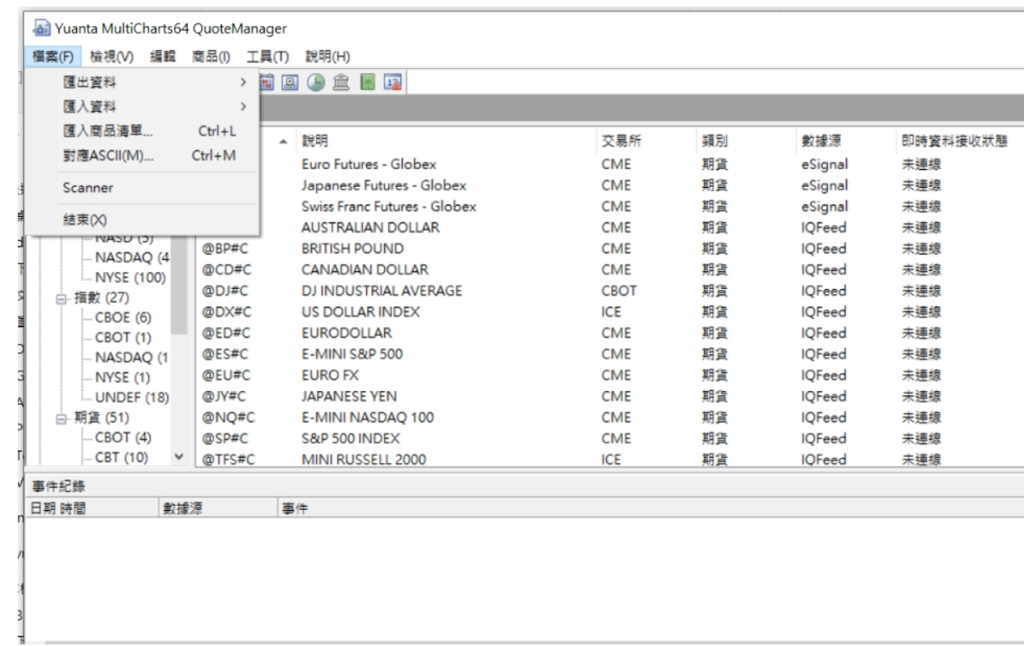Open the 編輯 menu

[163, 57]
